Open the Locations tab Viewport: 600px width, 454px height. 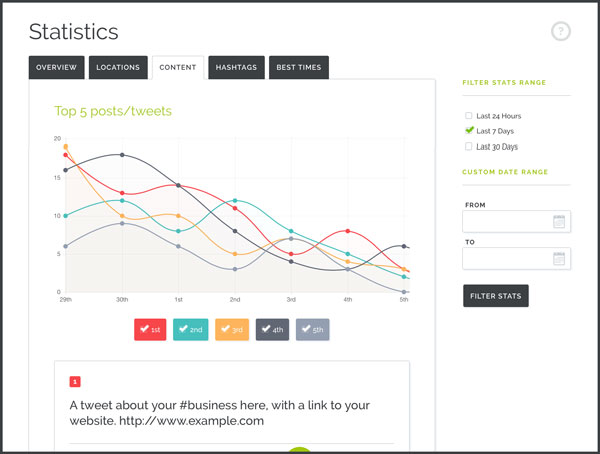(118, 68)
